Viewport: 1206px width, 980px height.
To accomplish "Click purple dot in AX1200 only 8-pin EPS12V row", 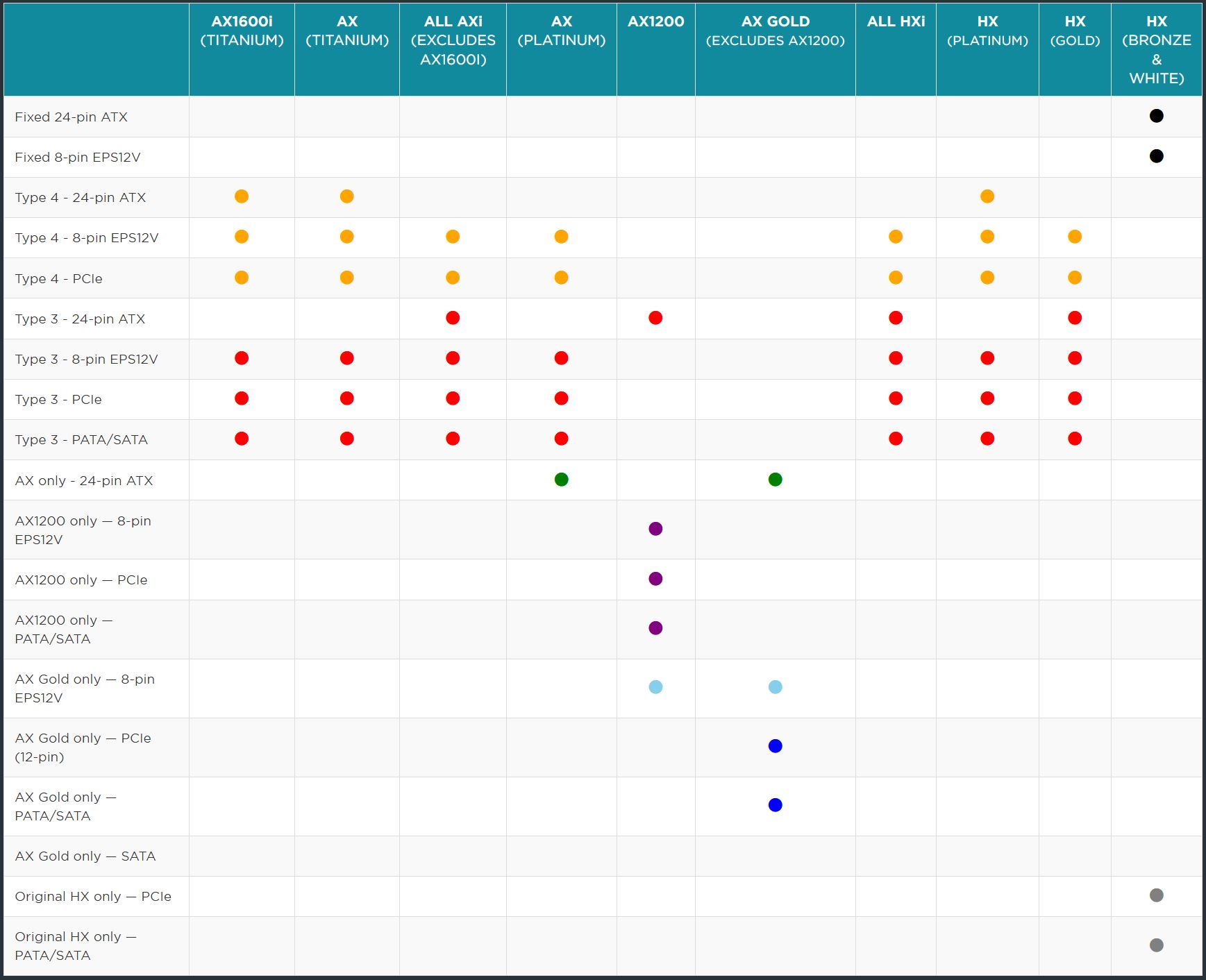I will point(655,529).
